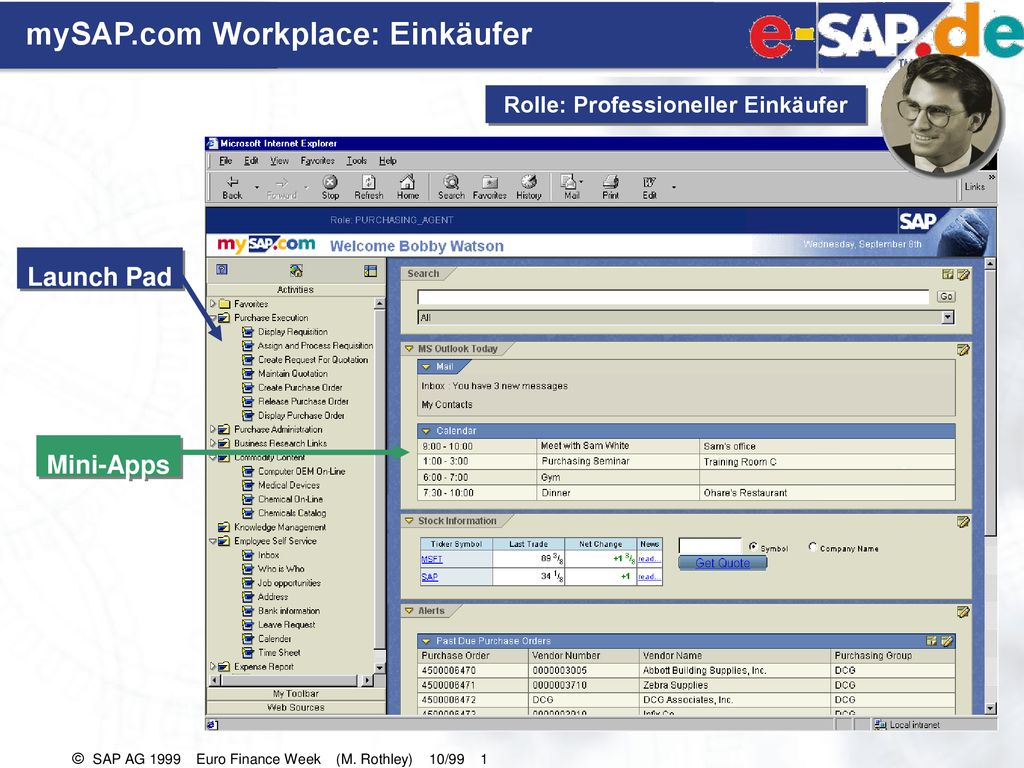Click the edit icon of Stock Information panel
Screen dimensions: 1024x768
[963, 522]
